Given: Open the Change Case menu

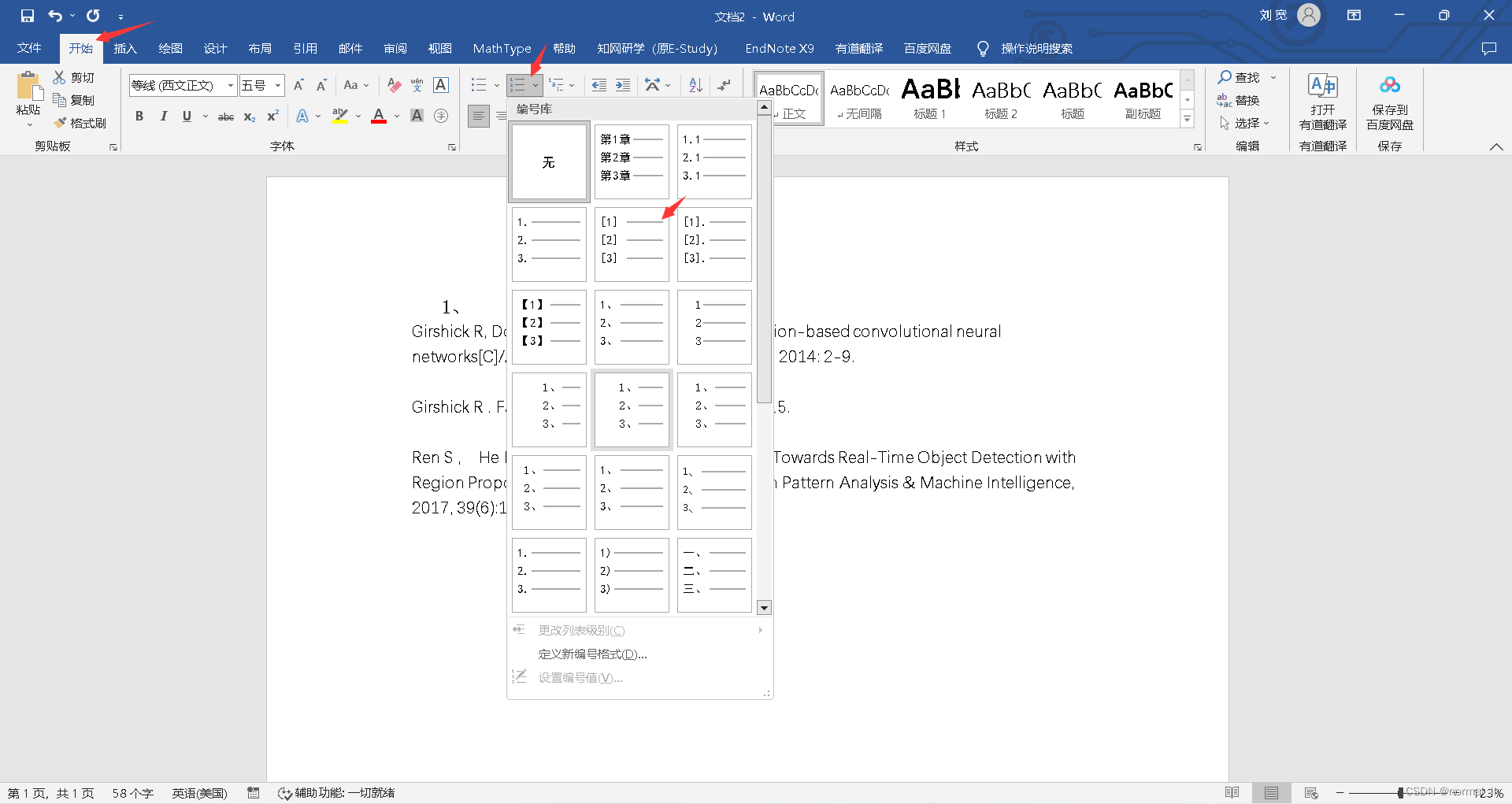Looking at the screenshot, I should tap(356, 85).
